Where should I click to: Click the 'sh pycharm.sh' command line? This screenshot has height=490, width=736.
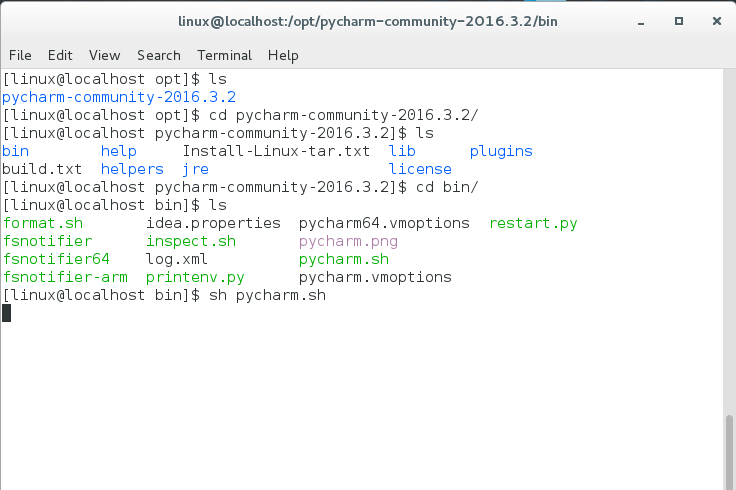[164, 295]
